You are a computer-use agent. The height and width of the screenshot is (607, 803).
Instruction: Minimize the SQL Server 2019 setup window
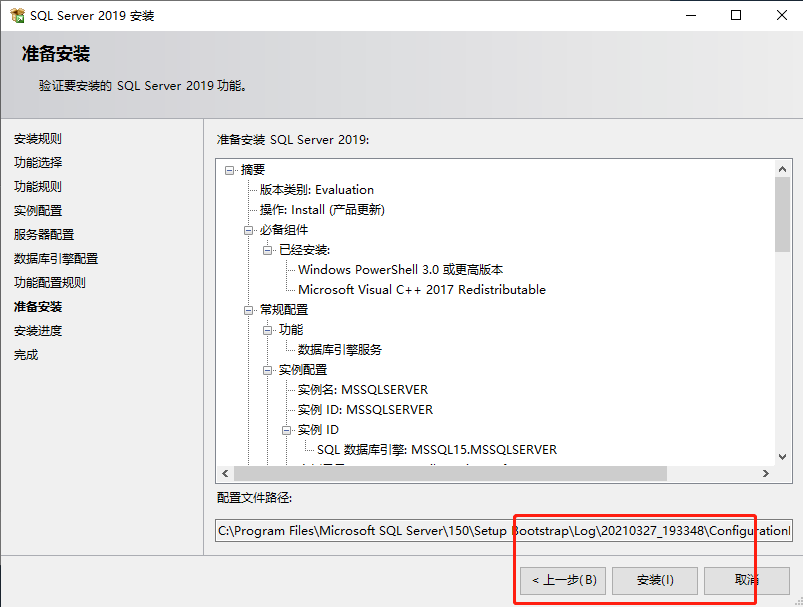click(691, 15)
